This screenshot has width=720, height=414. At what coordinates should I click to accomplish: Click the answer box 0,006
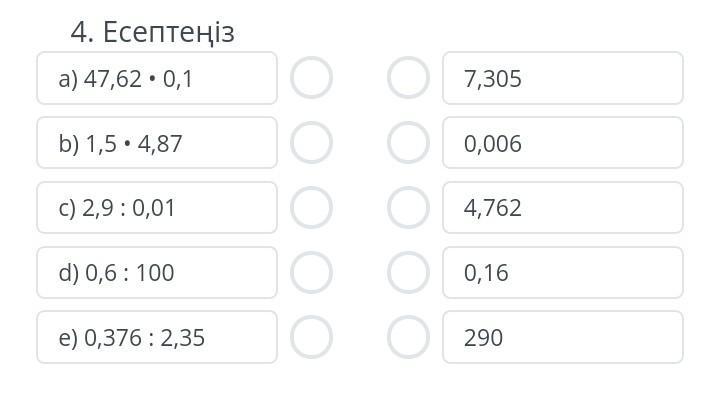coord(563,143)
